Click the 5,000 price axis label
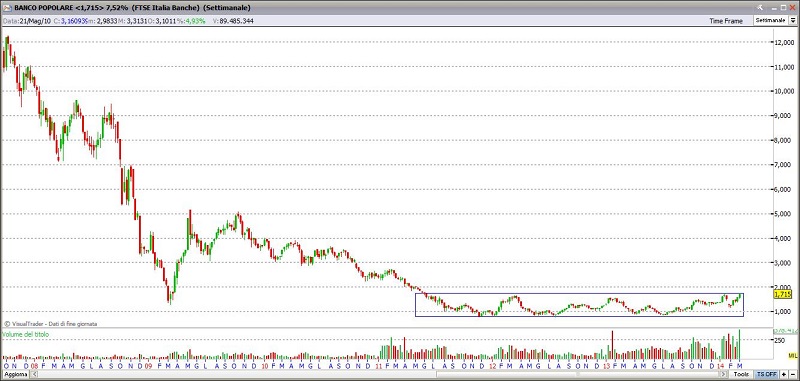 coord(784,214)
